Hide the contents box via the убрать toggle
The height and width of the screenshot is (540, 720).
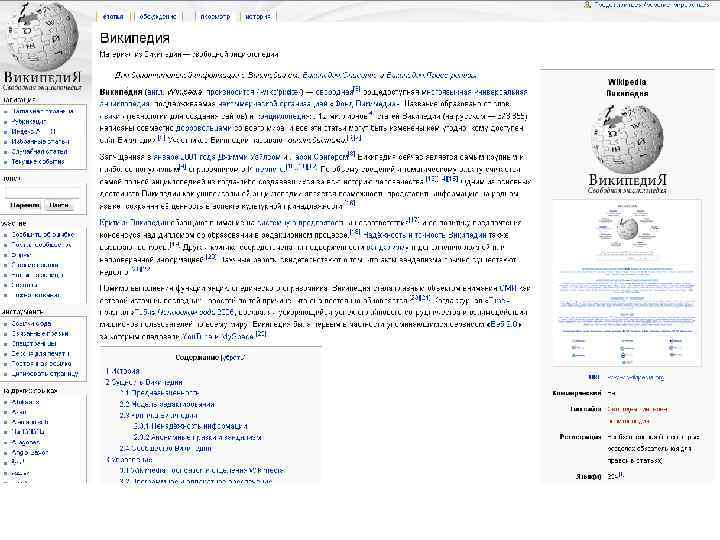pos(235,357)
